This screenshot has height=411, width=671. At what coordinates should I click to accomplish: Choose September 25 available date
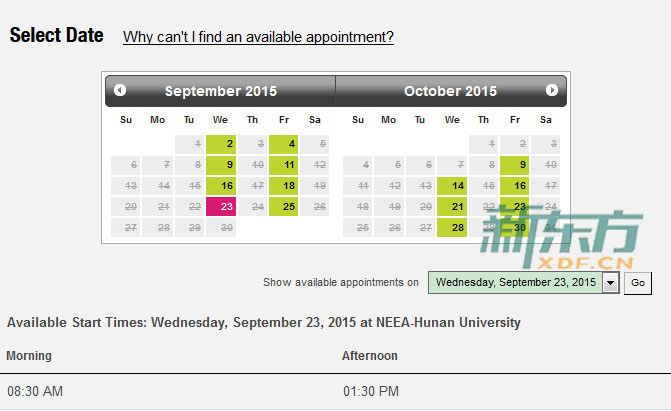click(x=283, y=207)
